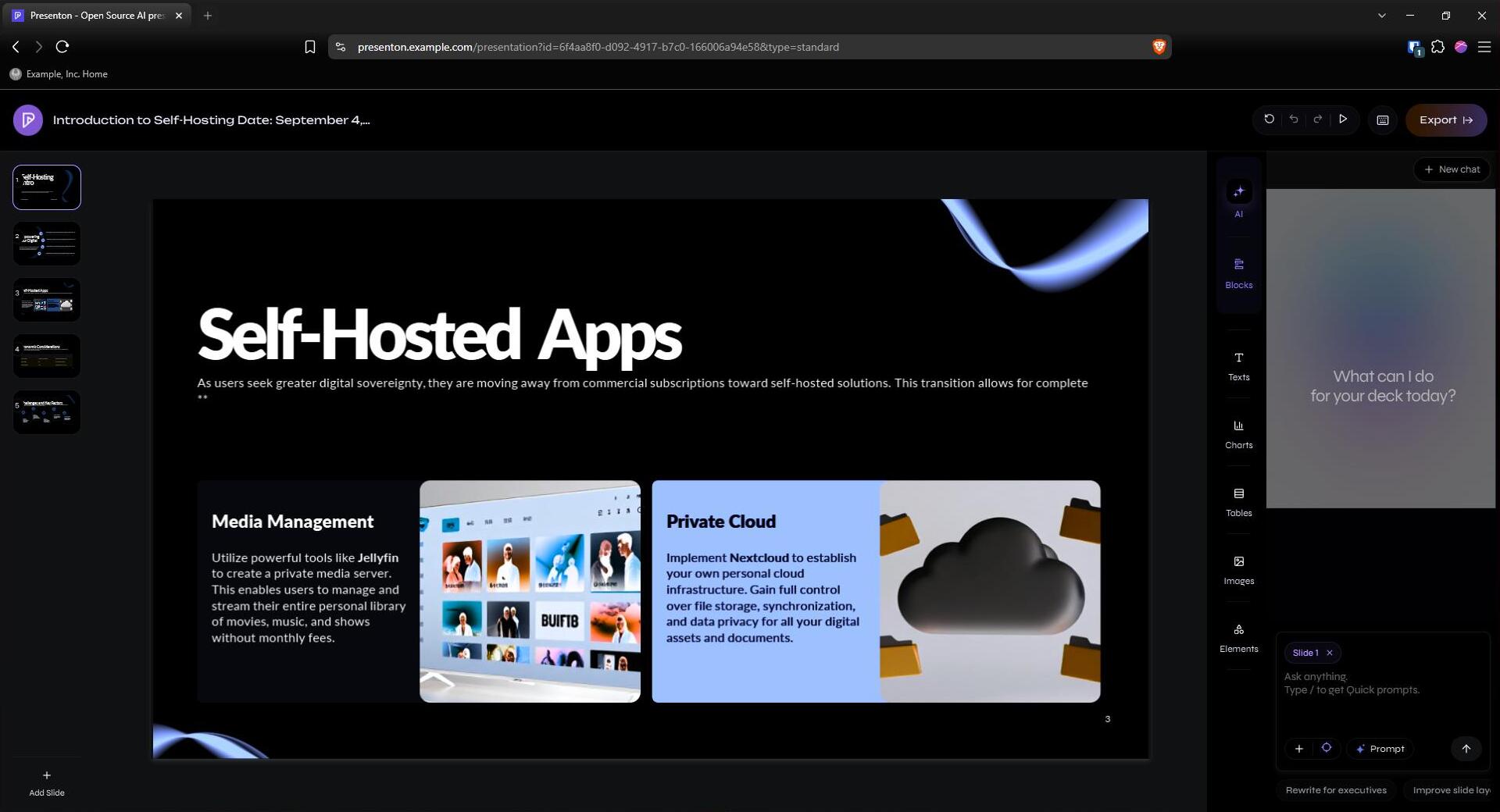Choose the Rewrite for executives quick prompt

1336,790
